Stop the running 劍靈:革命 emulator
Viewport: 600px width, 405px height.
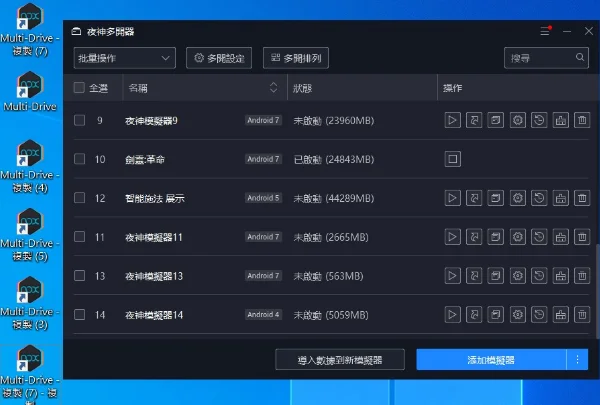[x=452, y=159]
